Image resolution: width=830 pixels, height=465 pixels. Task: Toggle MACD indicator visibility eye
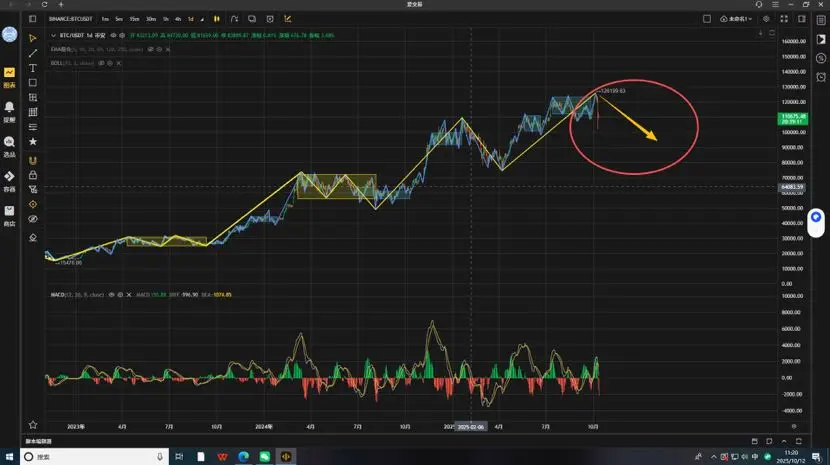[x=111, y=294]
